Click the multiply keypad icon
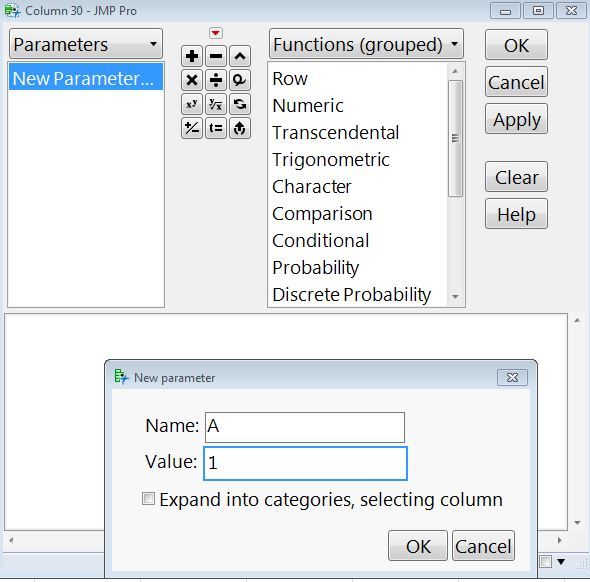 point(192,80)
